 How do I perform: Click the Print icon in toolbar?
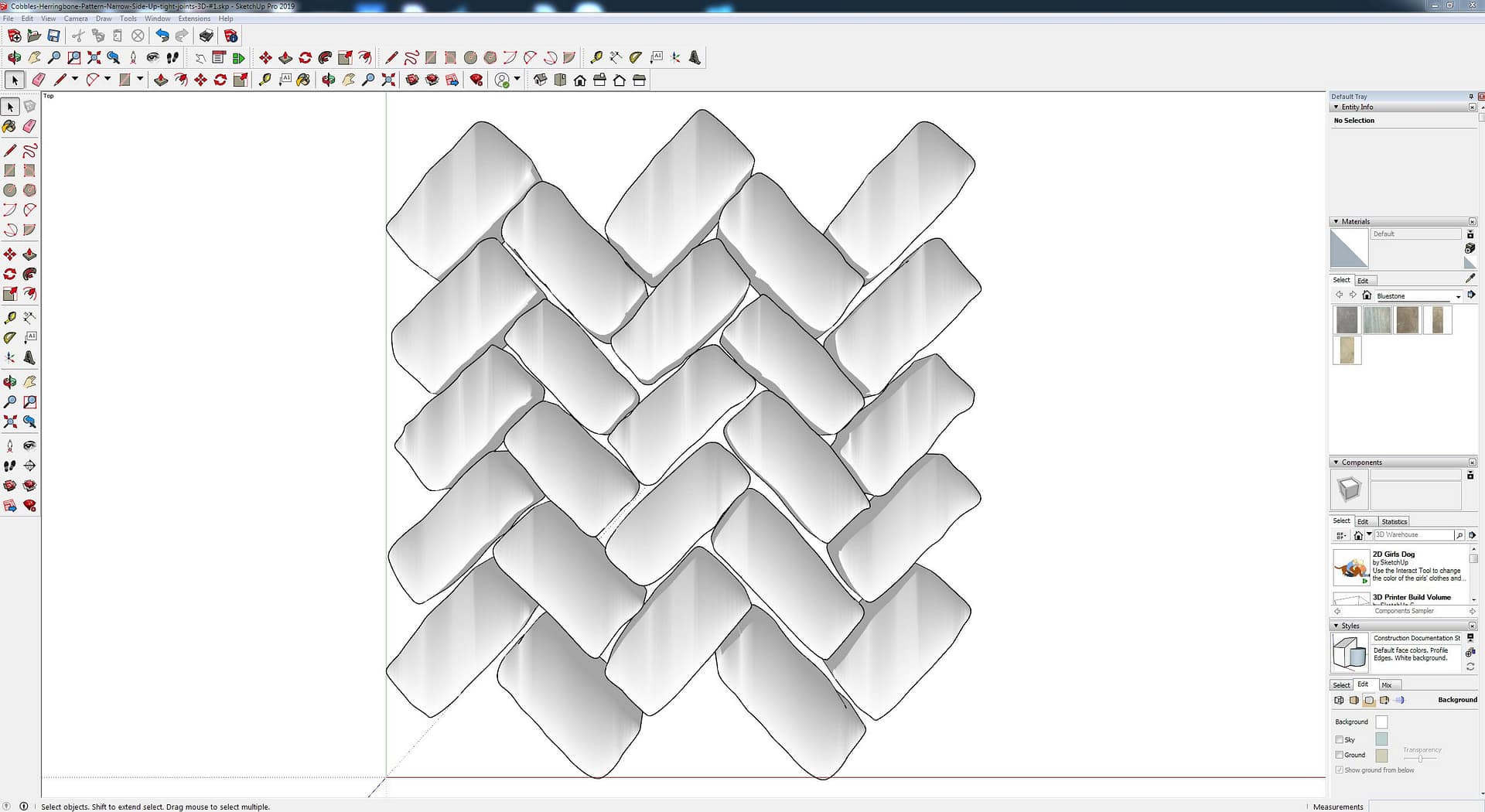[x=206, y=36]
